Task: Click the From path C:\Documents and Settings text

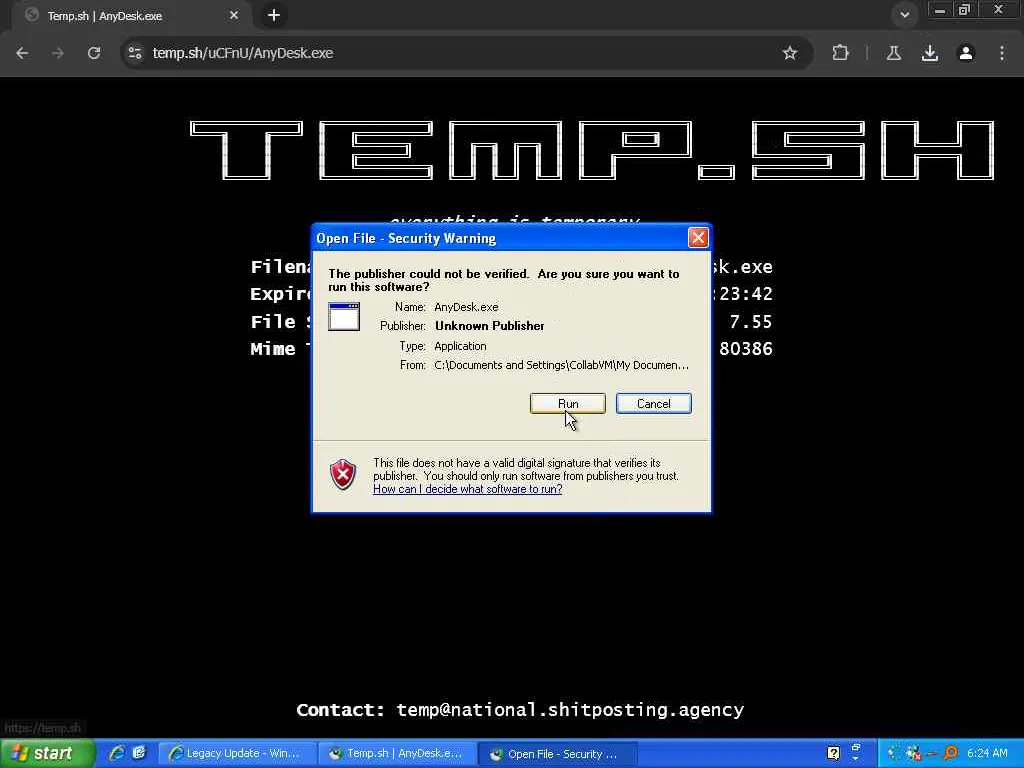Action: click(x=562, y=365)
